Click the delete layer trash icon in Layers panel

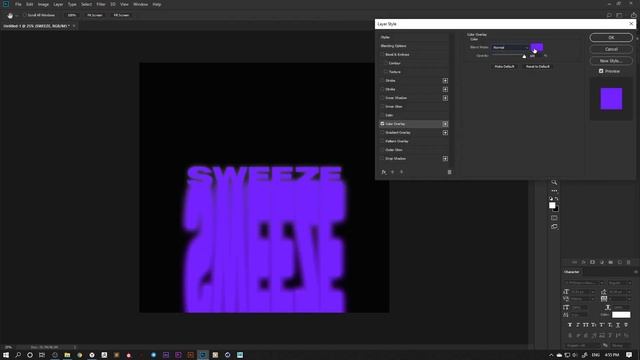(x=629, y=262)
